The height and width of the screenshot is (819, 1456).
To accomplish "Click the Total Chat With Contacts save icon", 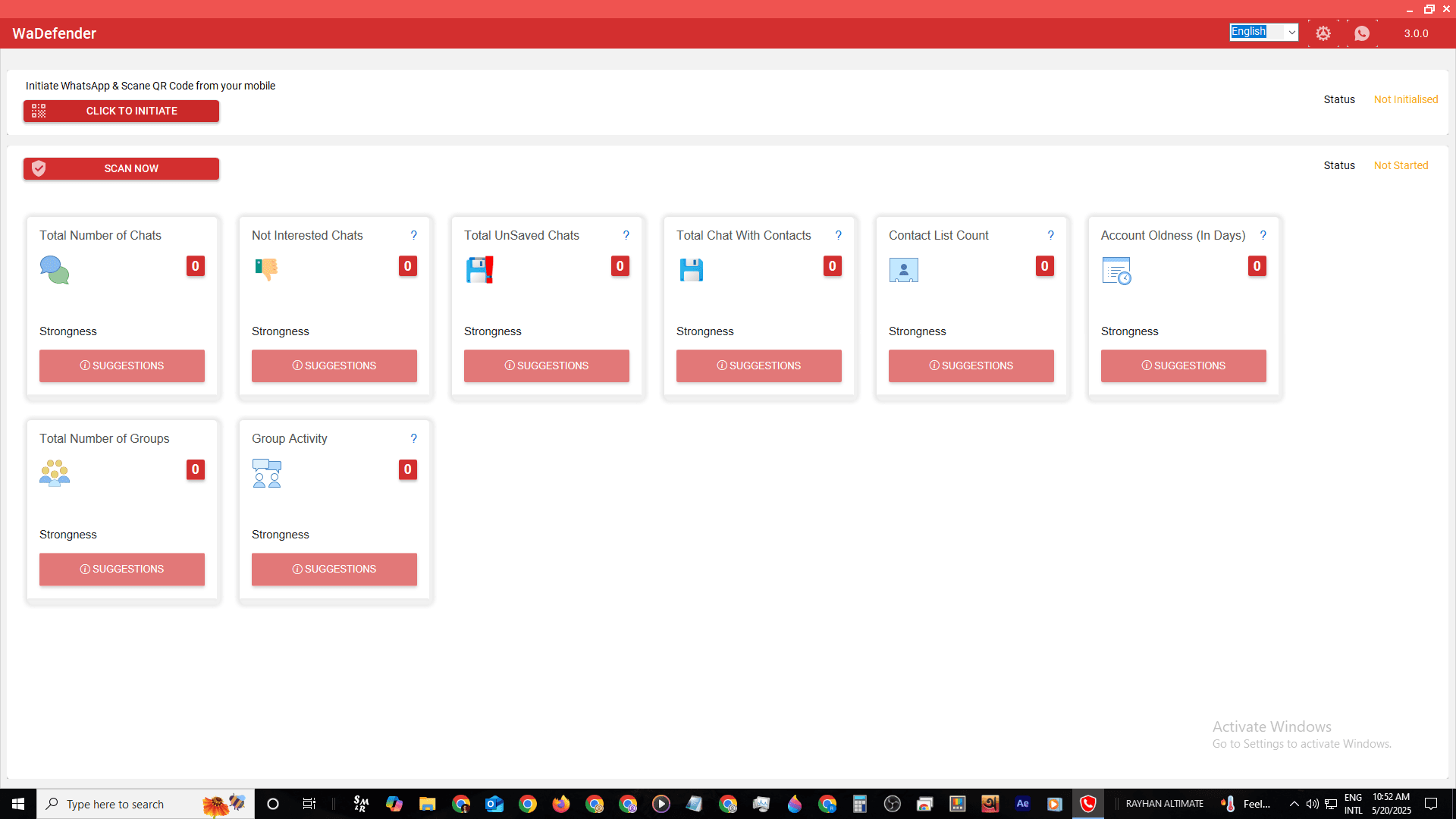I will 692,270.
